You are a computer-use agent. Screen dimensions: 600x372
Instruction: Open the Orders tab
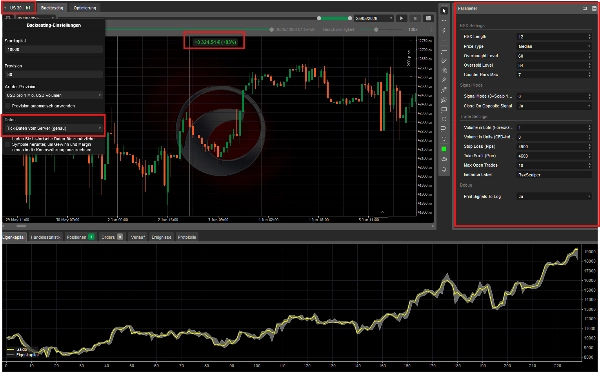(x=112, y=237)
